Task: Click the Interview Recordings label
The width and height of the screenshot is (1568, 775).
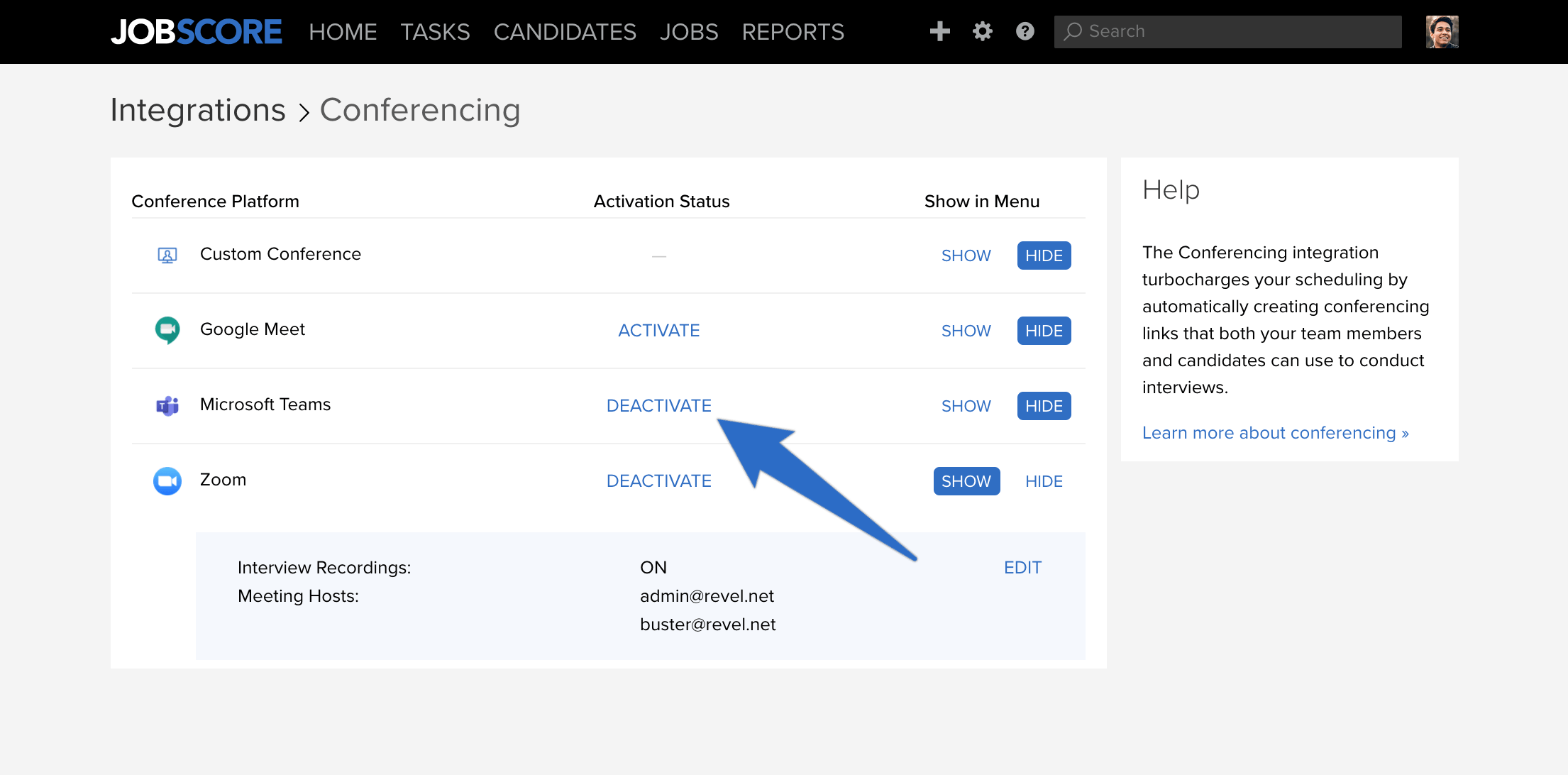Action: coord(324,568)
